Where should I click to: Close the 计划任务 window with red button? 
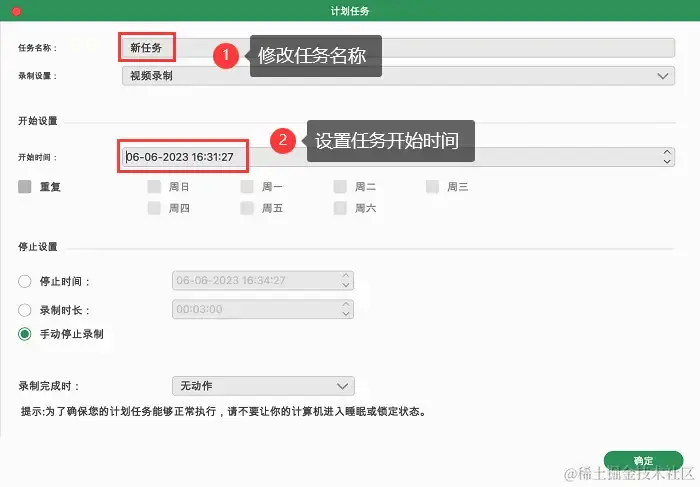pos(17,11)
